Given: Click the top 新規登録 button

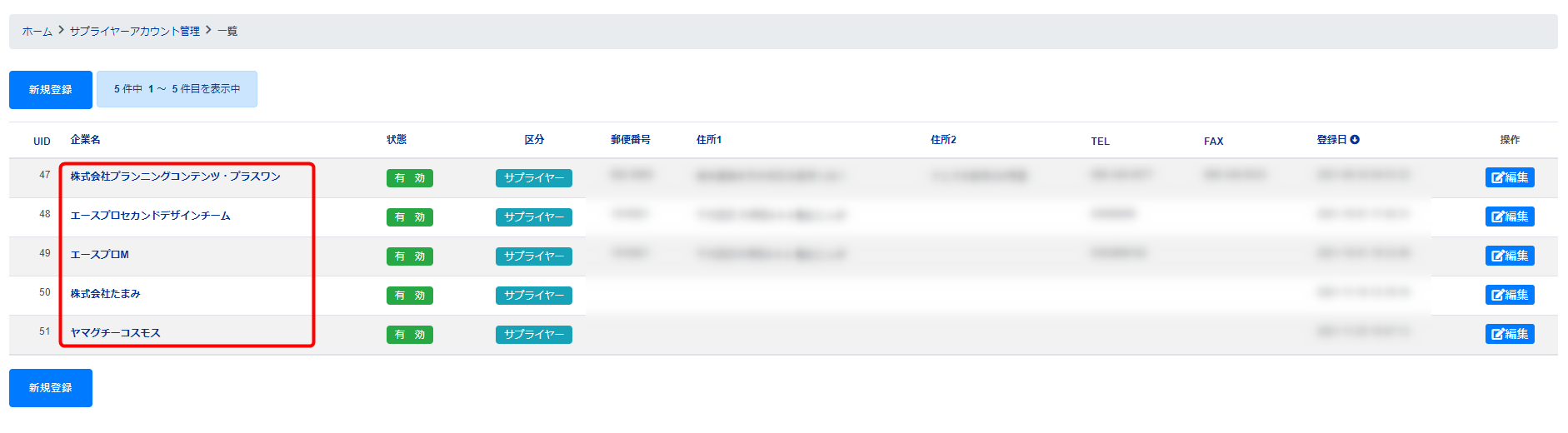Looking at the screenshot, I should (51, 90).
